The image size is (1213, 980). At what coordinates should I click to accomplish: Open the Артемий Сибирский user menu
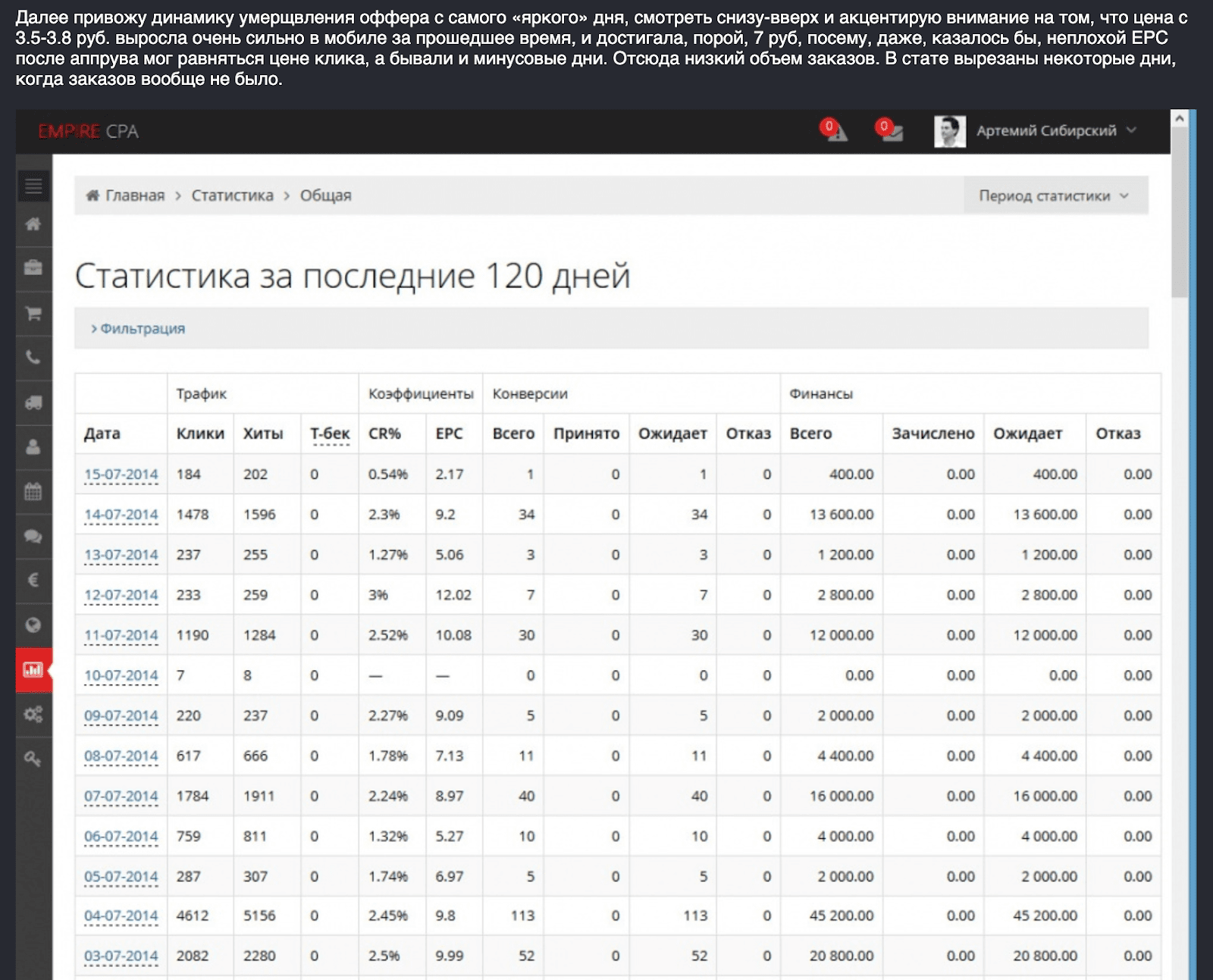pyautogui.click(x=1046, y=130)
